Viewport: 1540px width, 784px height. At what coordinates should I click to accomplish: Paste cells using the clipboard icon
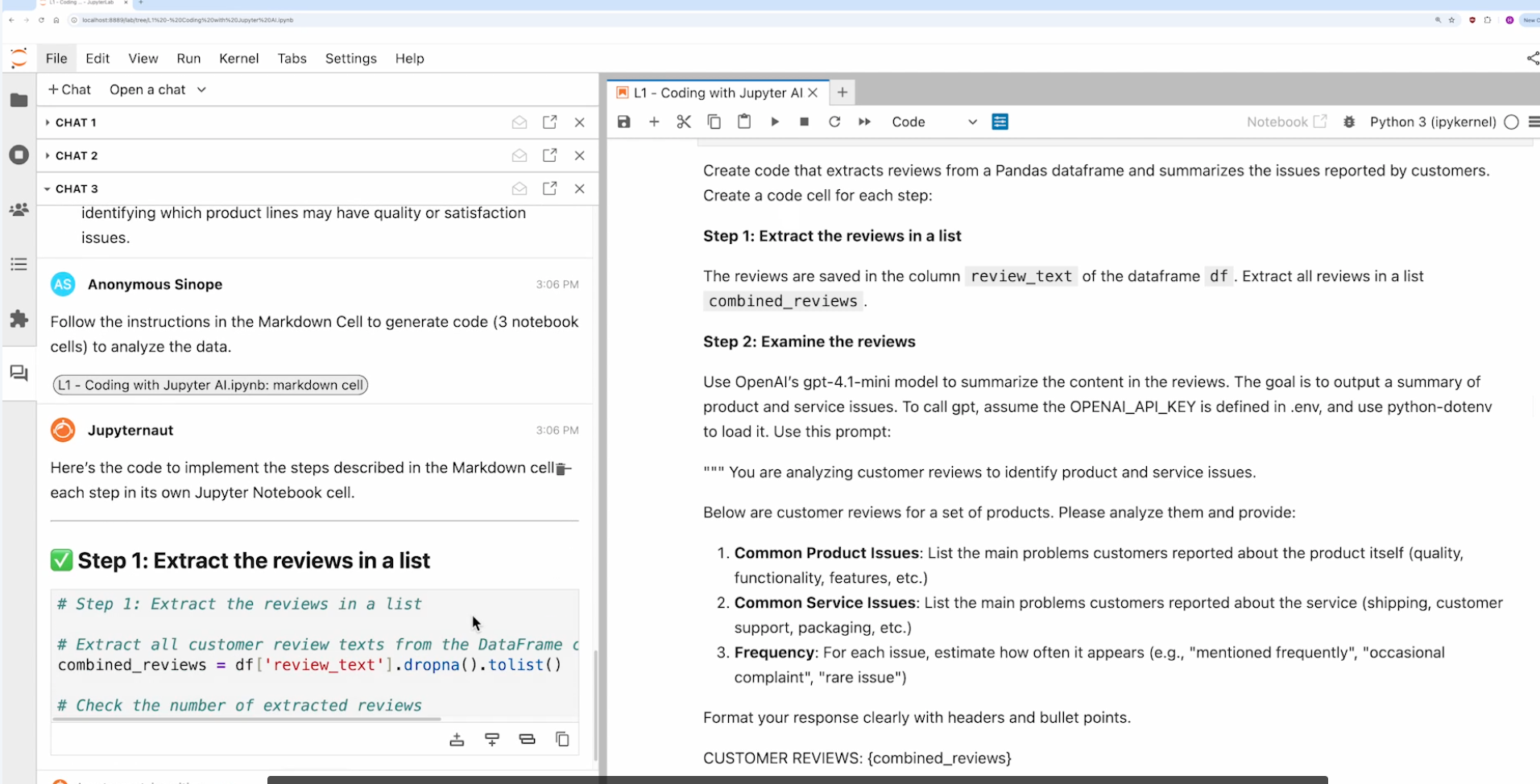(x=743, y=122)
